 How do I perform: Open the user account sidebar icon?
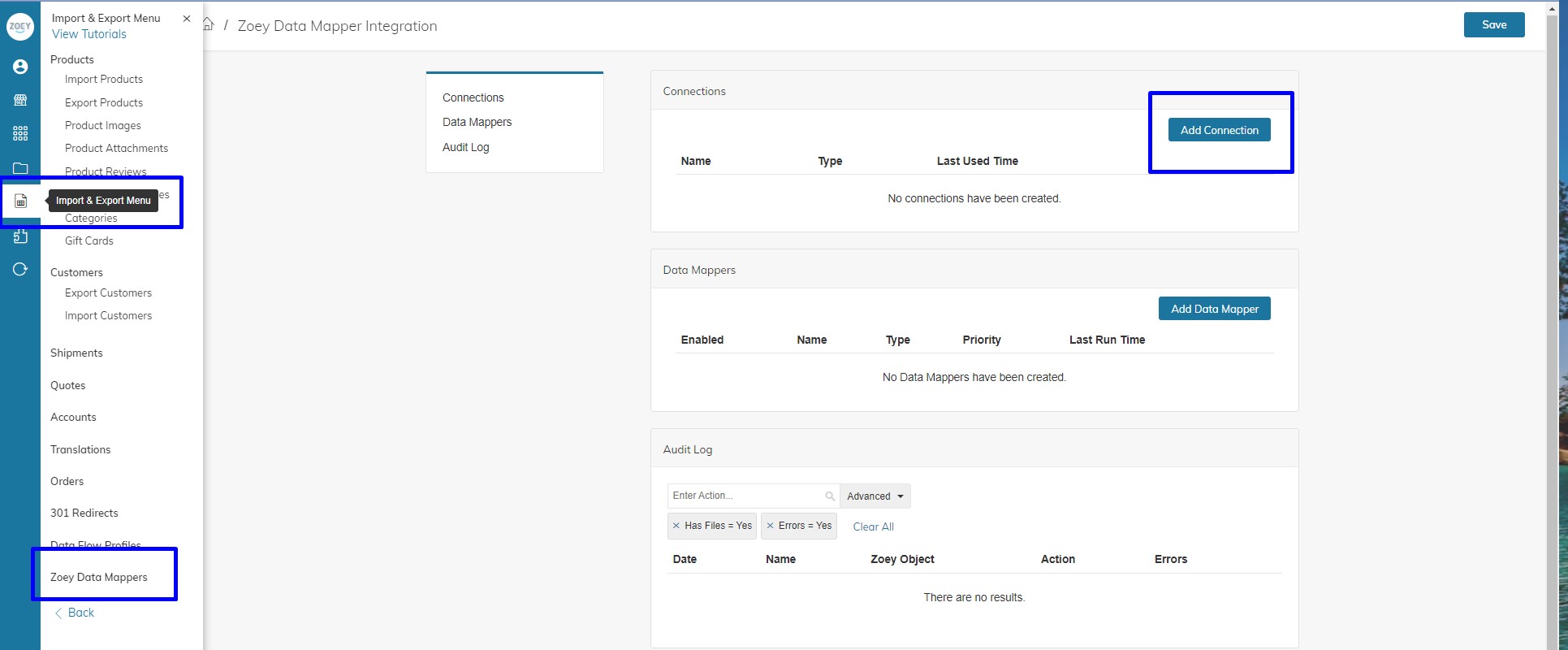[20, 67]
